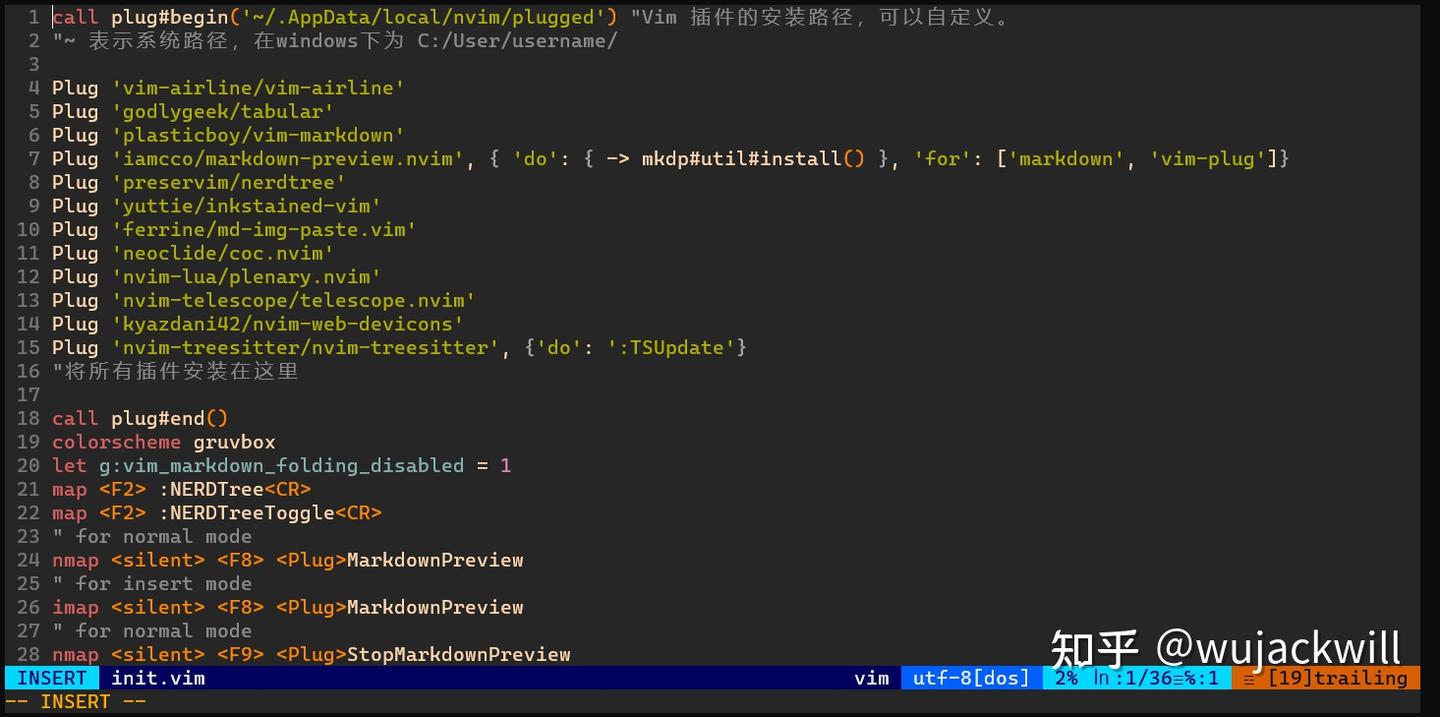Click the :TSUpdate option on line 15
This screenshot has width=1440, height=717.
pyautogui.click(x=668, y=347)
